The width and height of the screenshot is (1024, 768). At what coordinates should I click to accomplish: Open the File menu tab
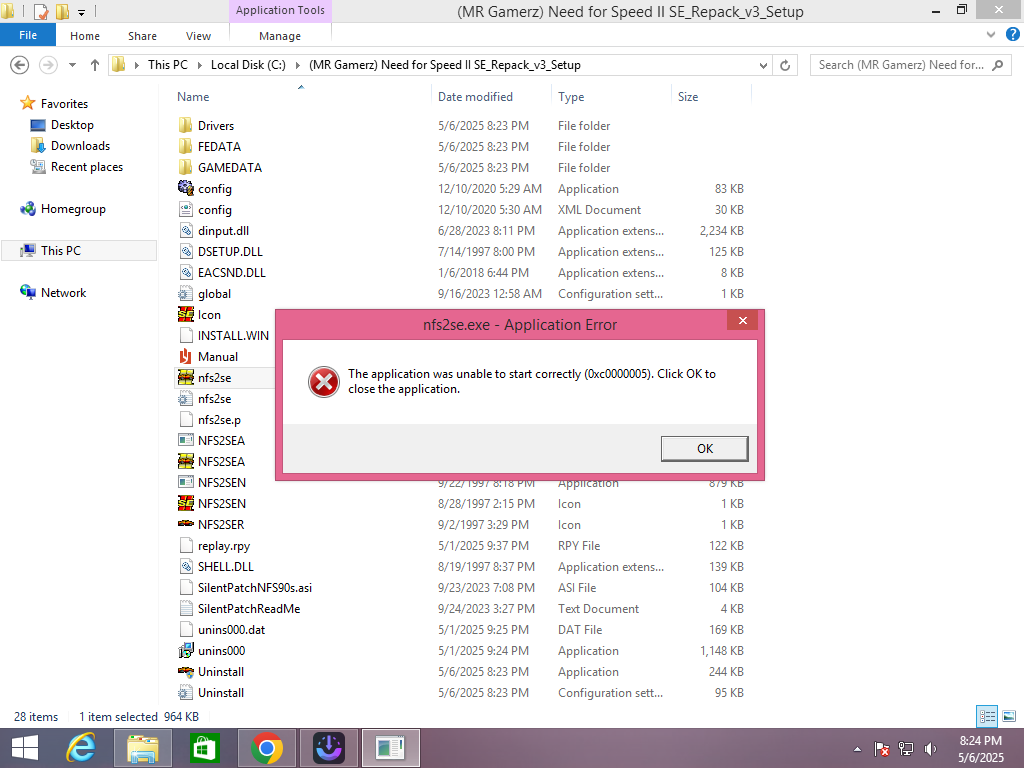[x=27, y=35]
